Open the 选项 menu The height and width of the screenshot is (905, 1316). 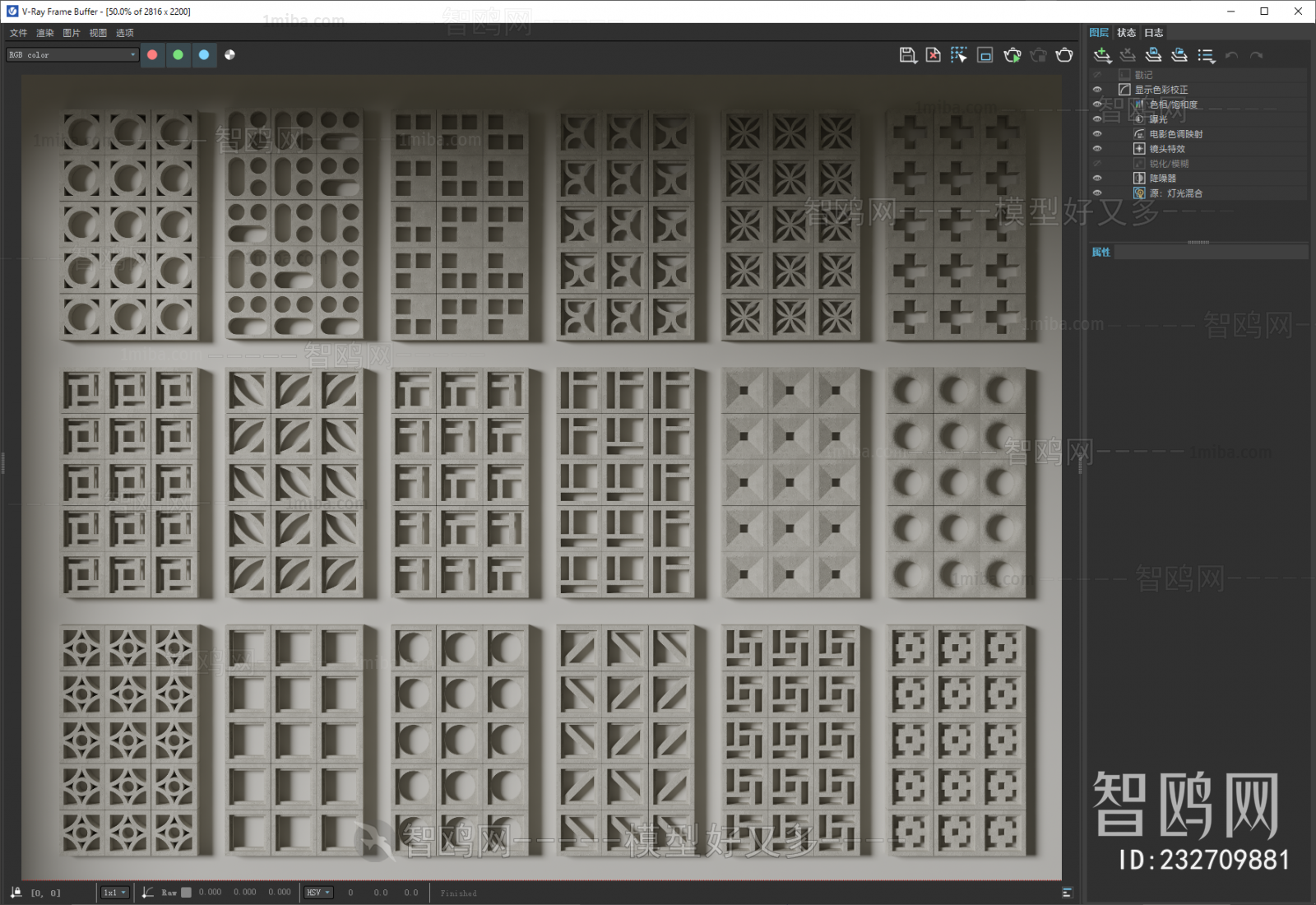pos(124,33)
